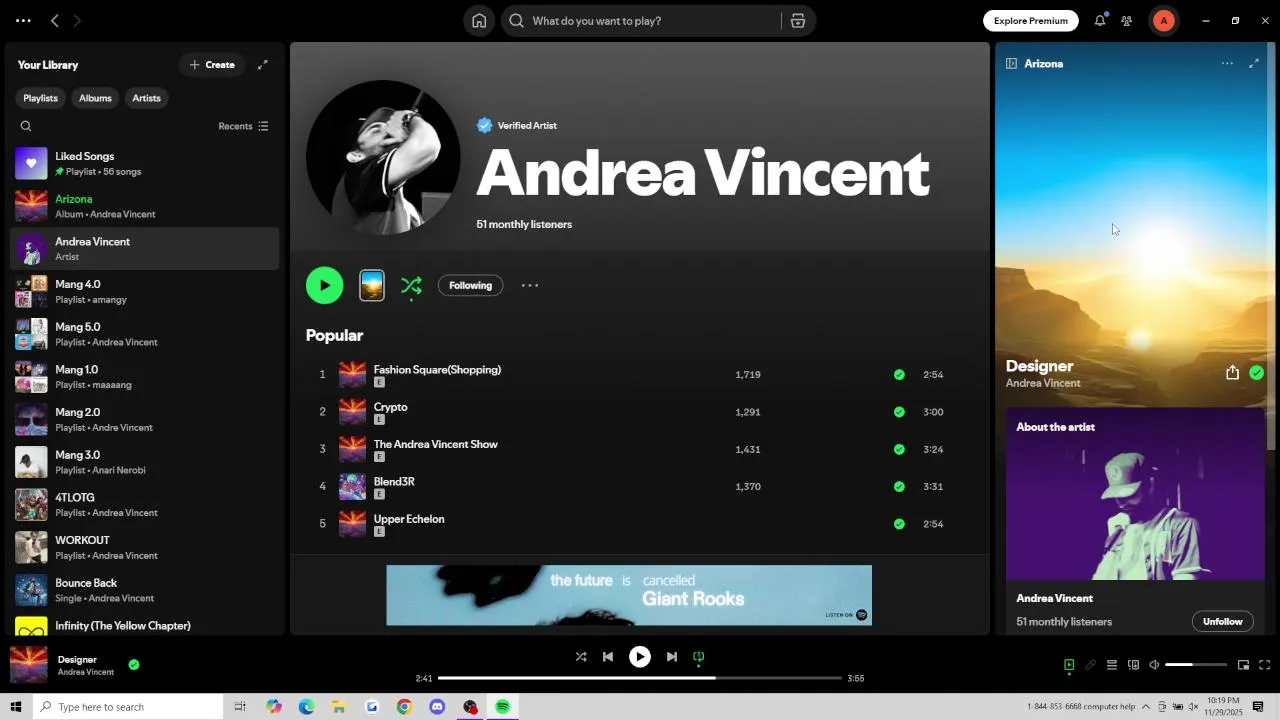Image resolution: width=1280 pixels, height=720 pixels.
Task: Show hidden system tray icons
Action: click(1146, 707)
